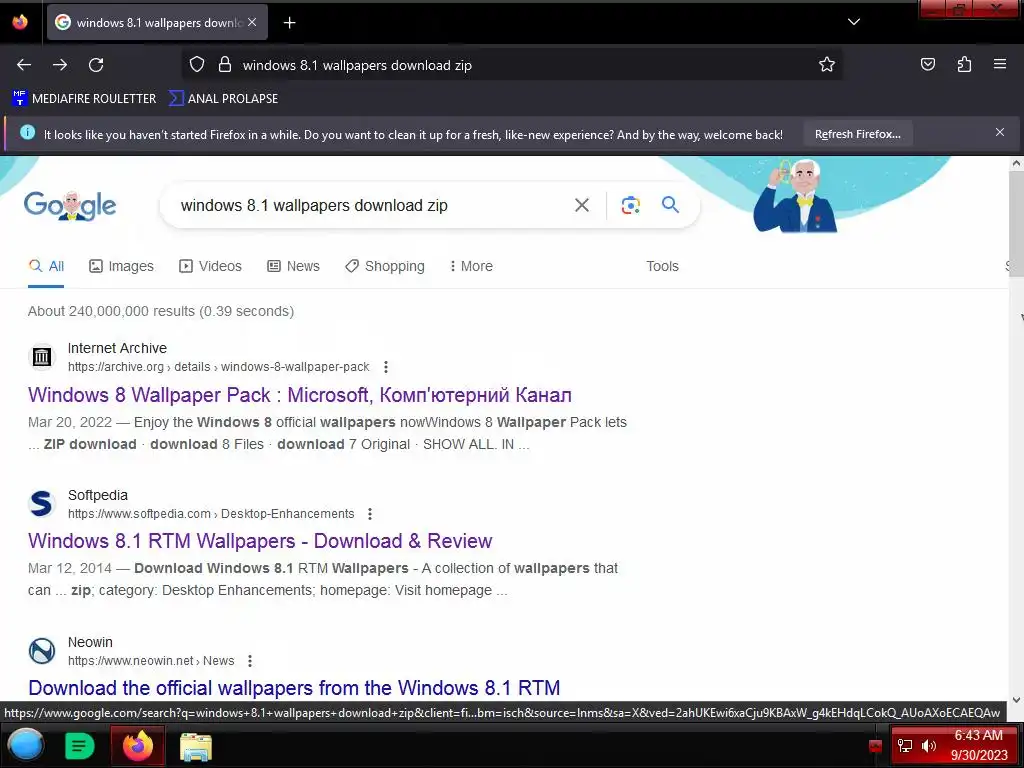Image resolution: width=1024 pixels, height=768 pixels.
Task: Click the taskbar clock showing 6:43 AM
Action: 978,745
